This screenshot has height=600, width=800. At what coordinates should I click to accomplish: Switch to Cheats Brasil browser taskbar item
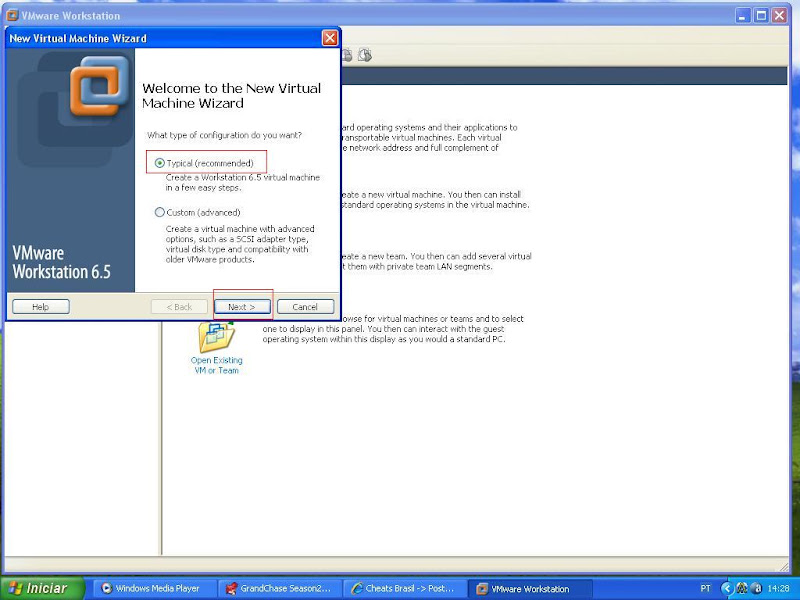(x=404, y=588)
